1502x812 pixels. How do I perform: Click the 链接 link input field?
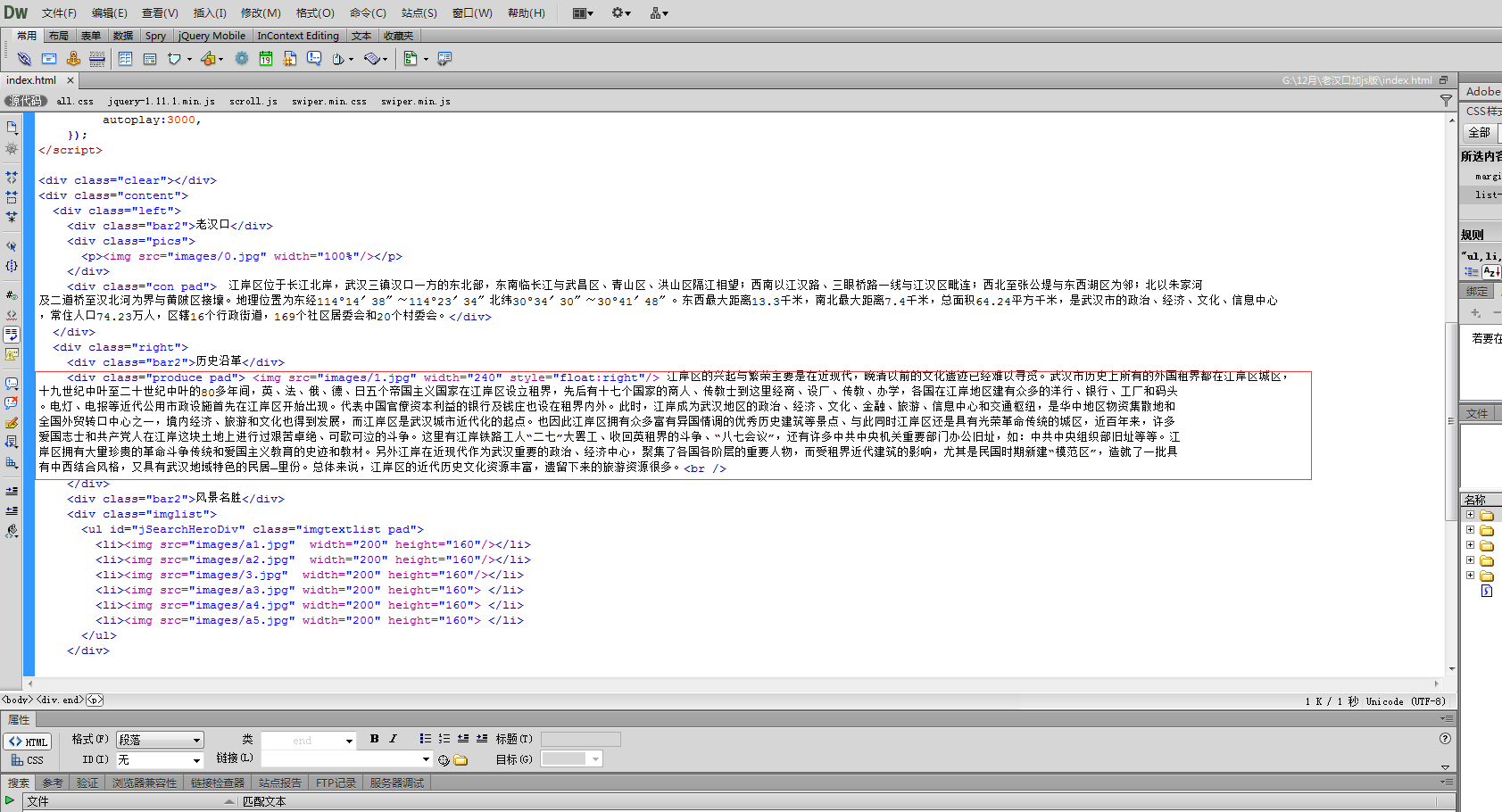(340, 759)
